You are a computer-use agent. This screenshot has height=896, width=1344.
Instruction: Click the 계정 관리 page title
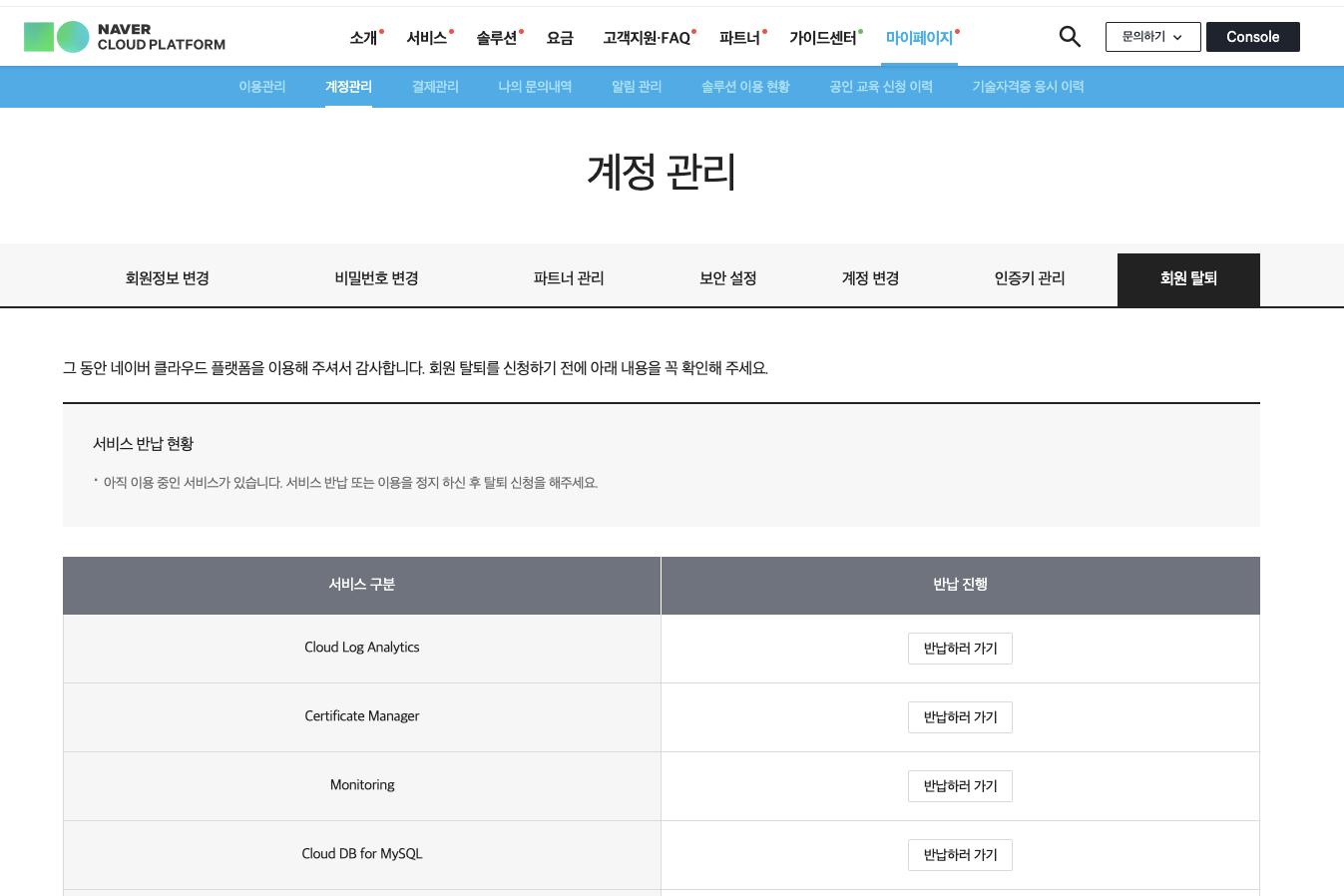662,172
